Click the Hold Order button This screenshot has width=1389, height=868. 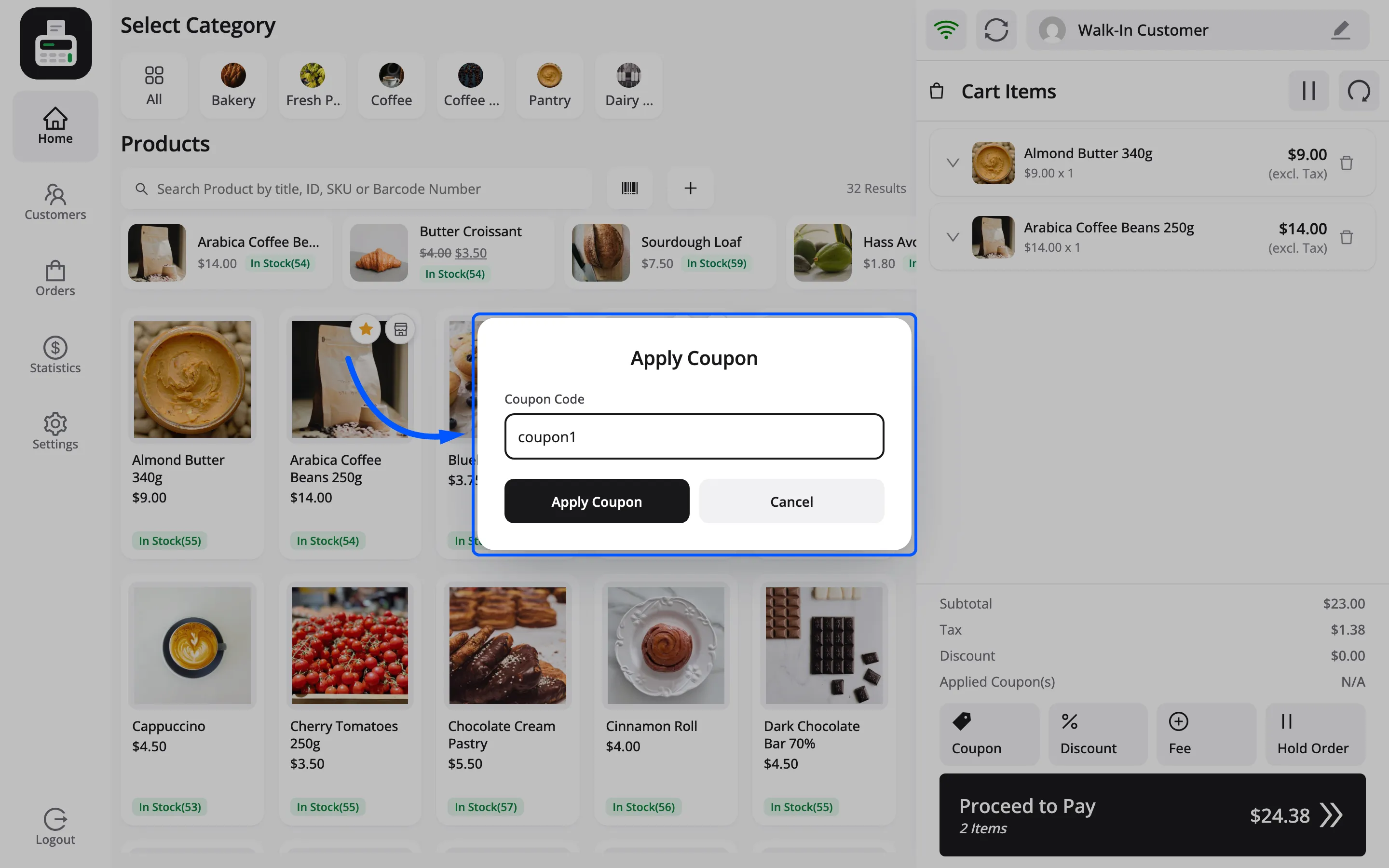(1315, 734)
